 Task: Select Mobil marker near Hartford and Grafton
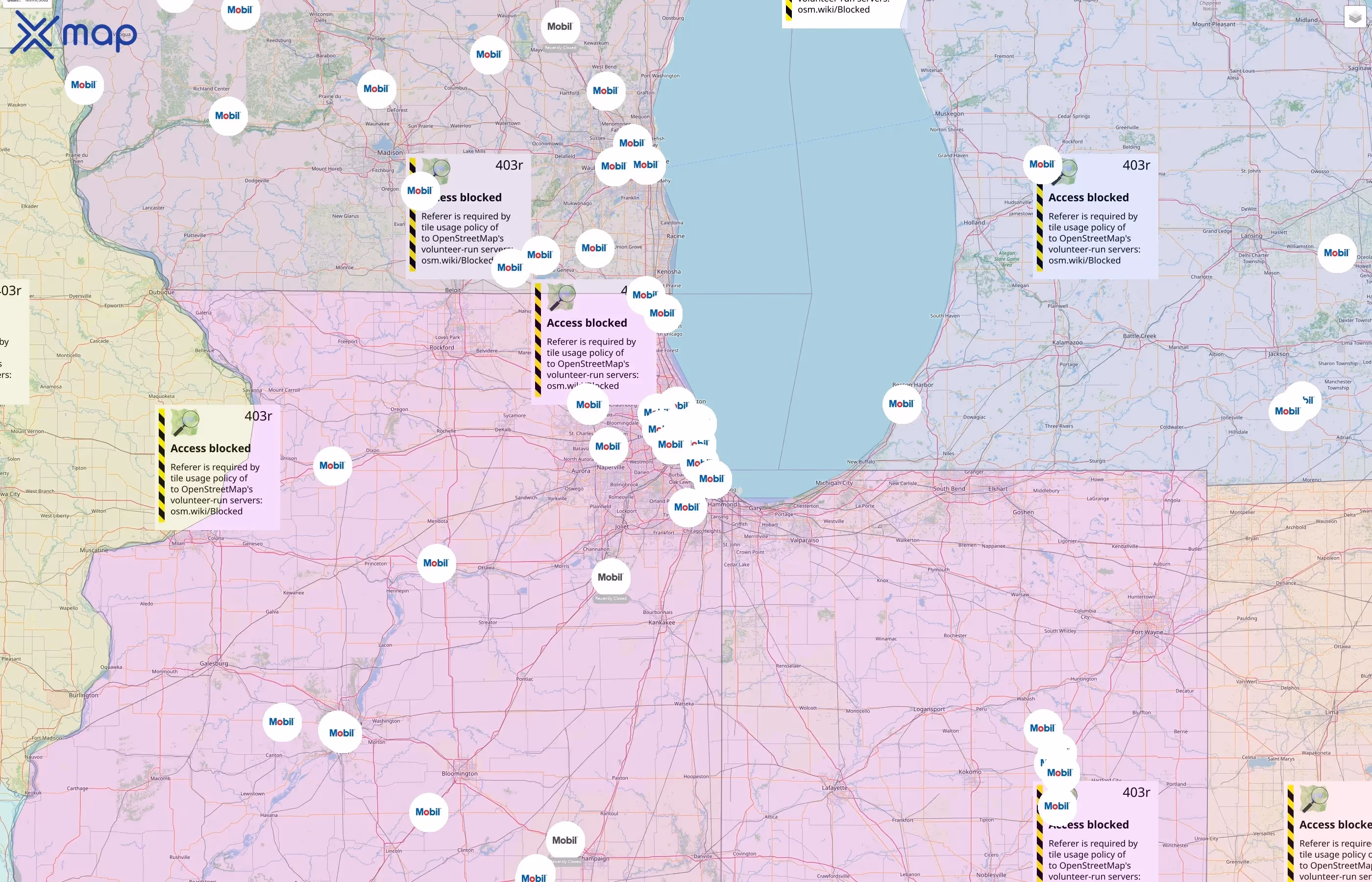(x=606, y=91)
